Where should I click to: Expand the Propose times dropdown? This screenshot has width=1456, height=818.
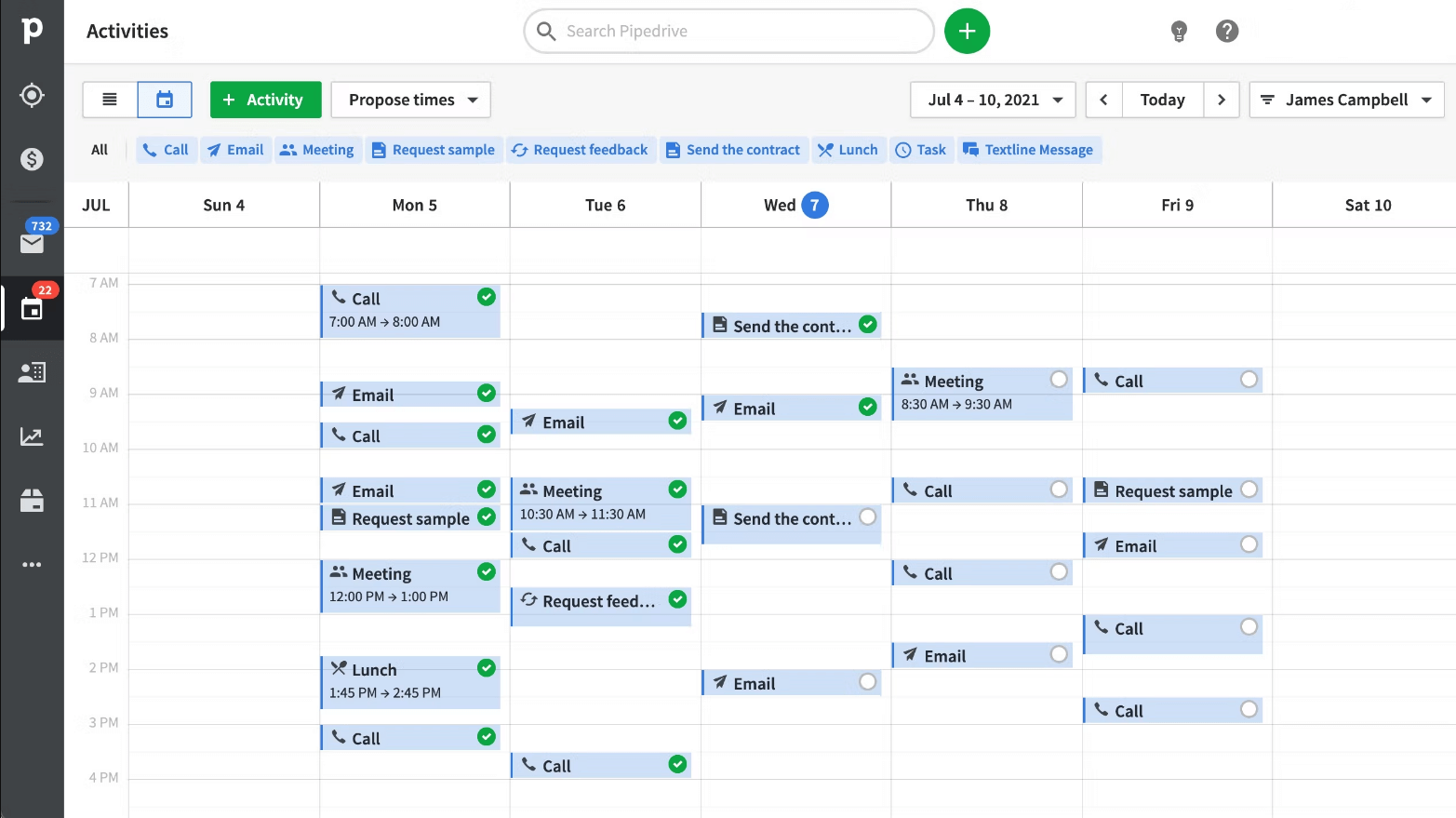tap(410, 100)
